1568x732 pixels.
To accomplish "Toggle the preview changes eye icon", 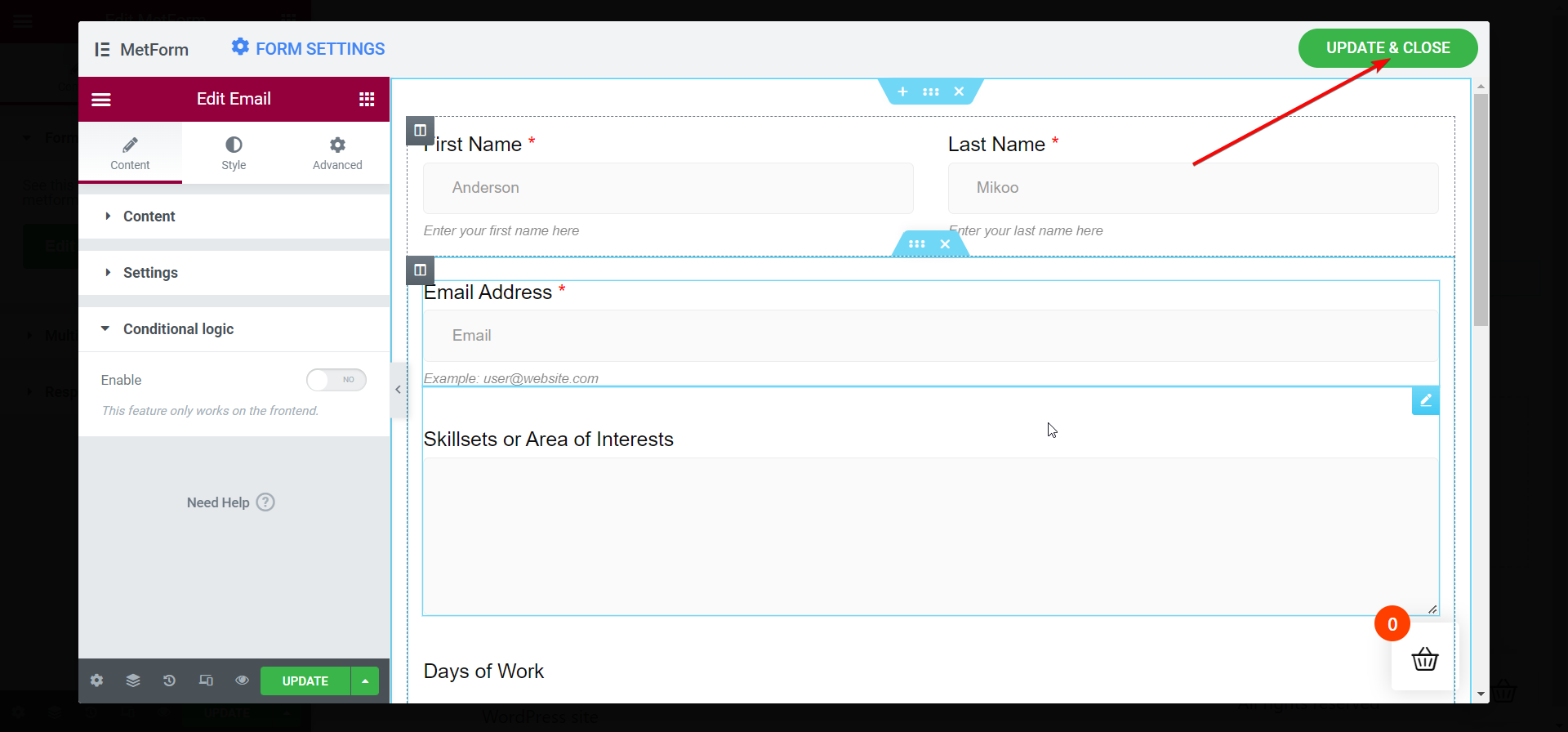I will point(243,681).
